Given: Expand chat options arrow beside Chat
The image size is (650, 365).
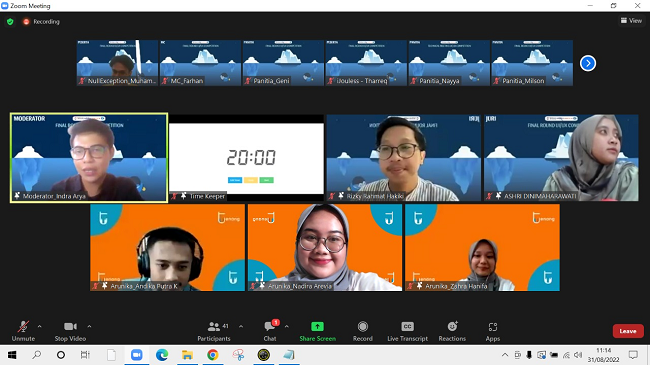Looking at the screenshot, I should coord(286,326).
